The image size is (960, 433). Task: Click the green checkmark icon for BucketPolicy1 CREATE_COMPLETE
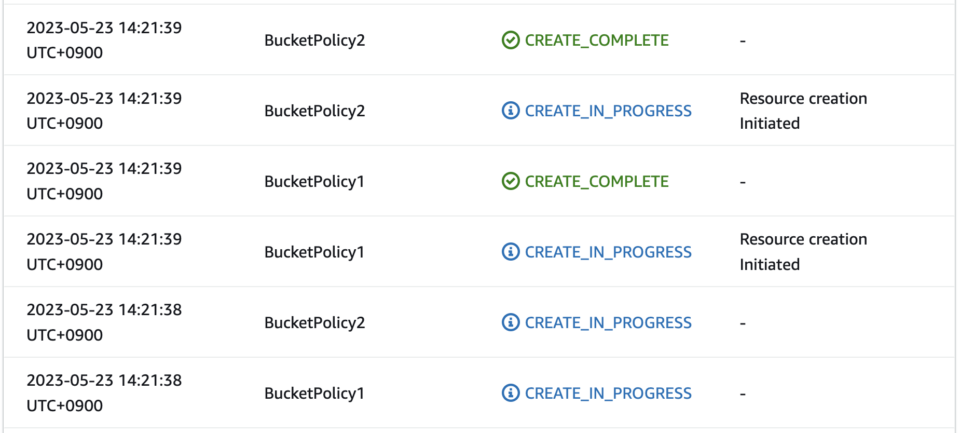[x=511, y=181]
